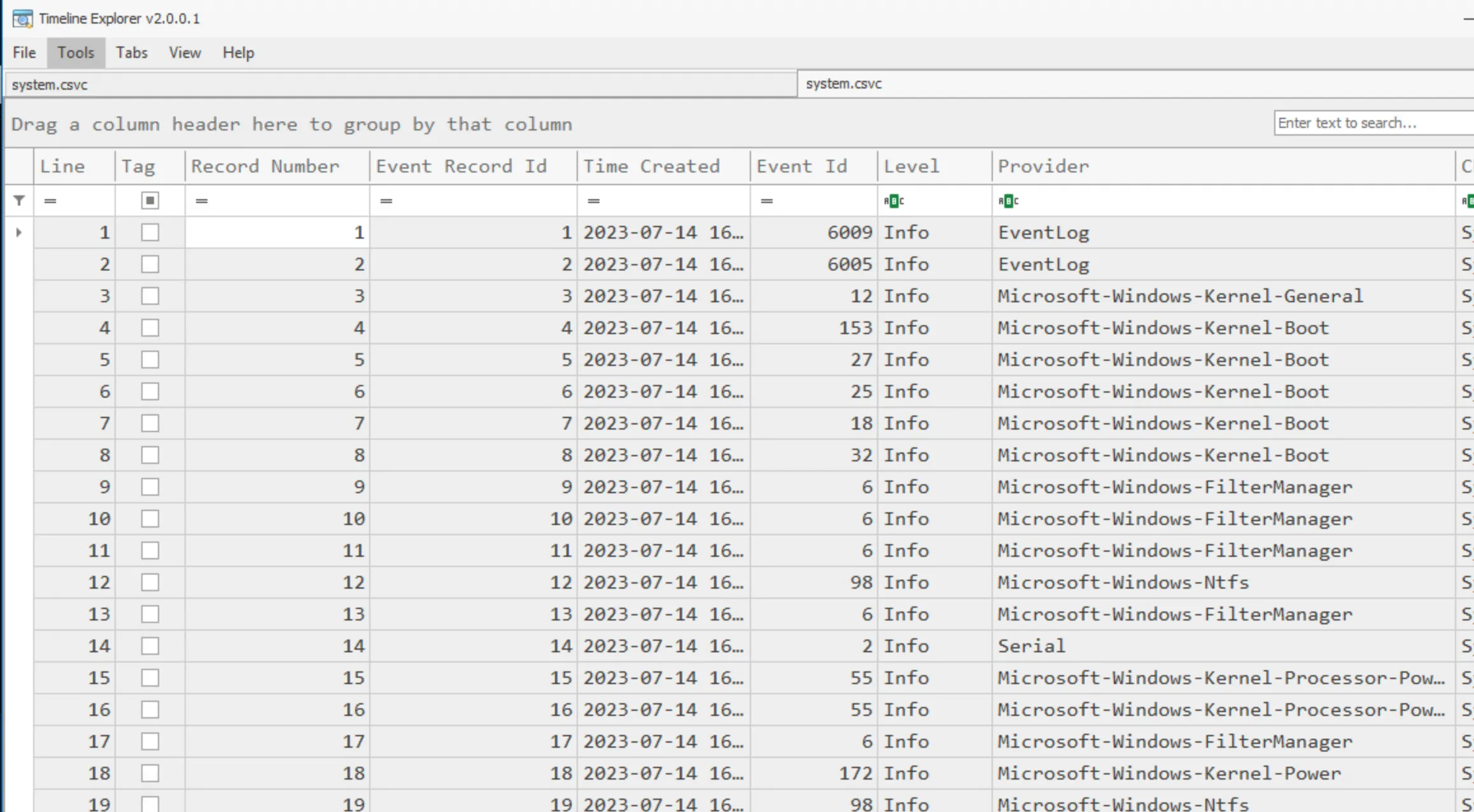Open the View menu

coord(185,53)
